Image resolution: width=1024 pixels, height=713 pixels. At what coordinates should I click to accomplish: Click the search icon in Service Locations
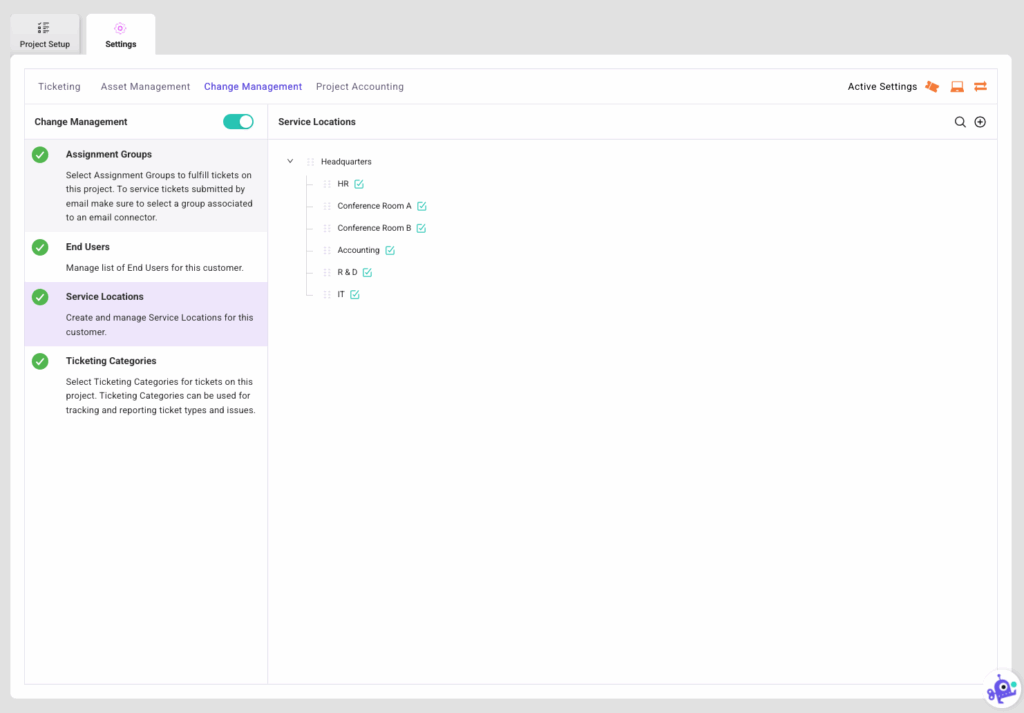[x=960, y=122]
